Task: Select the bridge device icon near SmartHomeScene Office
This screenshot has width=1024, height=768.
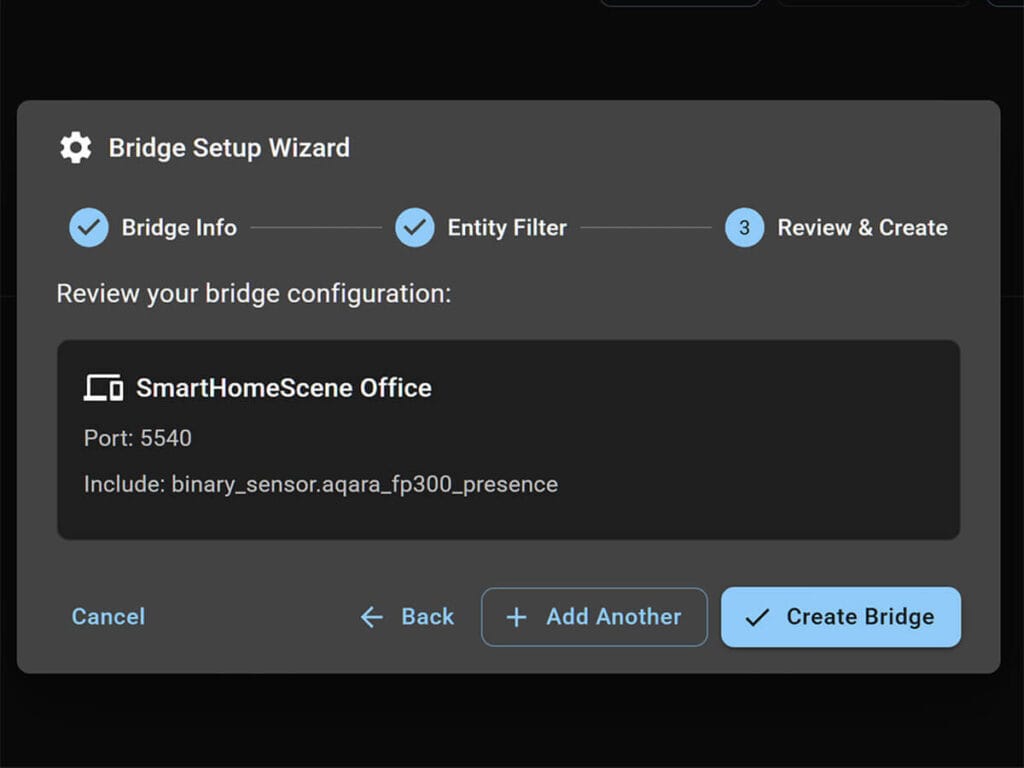Action: click(102, 387)
